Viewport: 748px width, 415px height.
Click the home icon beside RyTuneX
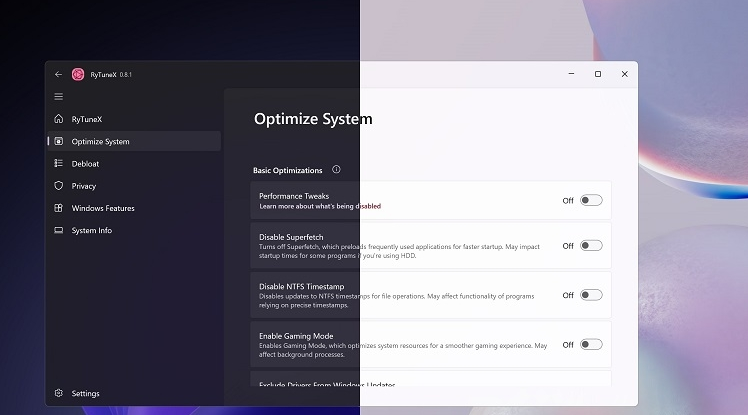[59, 119]
